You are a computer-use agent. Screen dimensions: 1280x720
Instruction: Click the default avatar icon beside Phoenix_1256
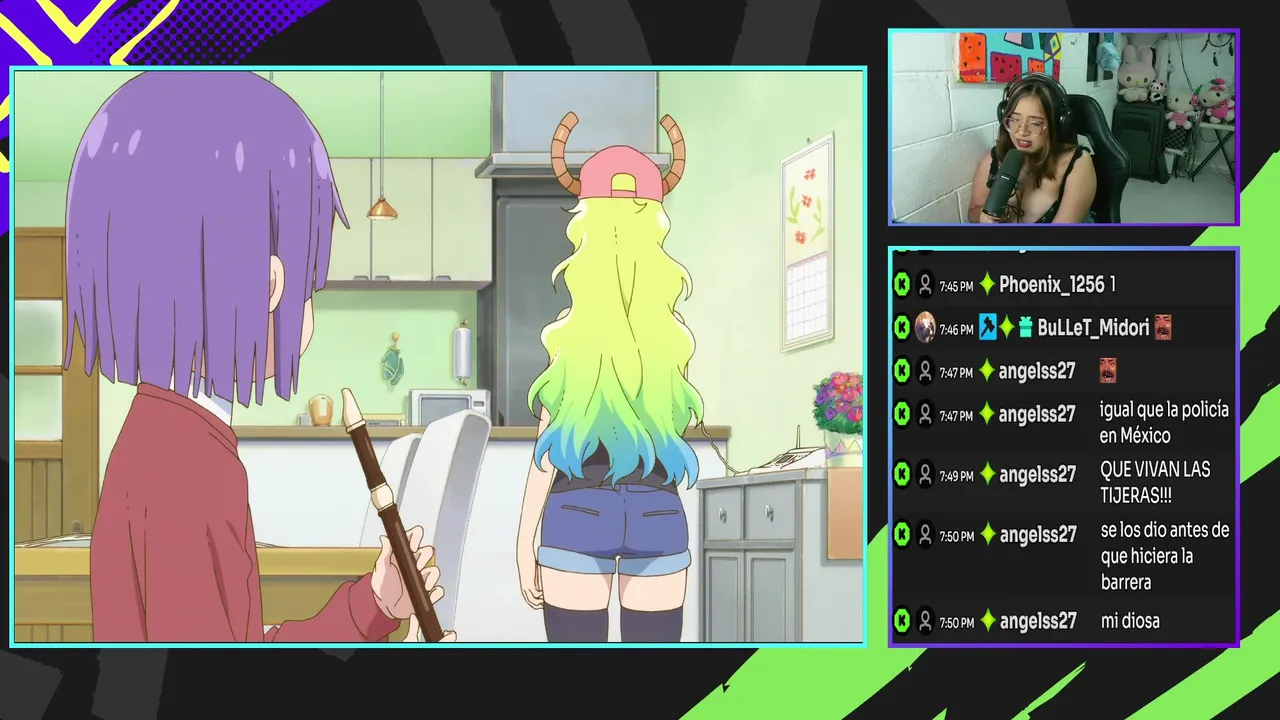pos(925,286)
